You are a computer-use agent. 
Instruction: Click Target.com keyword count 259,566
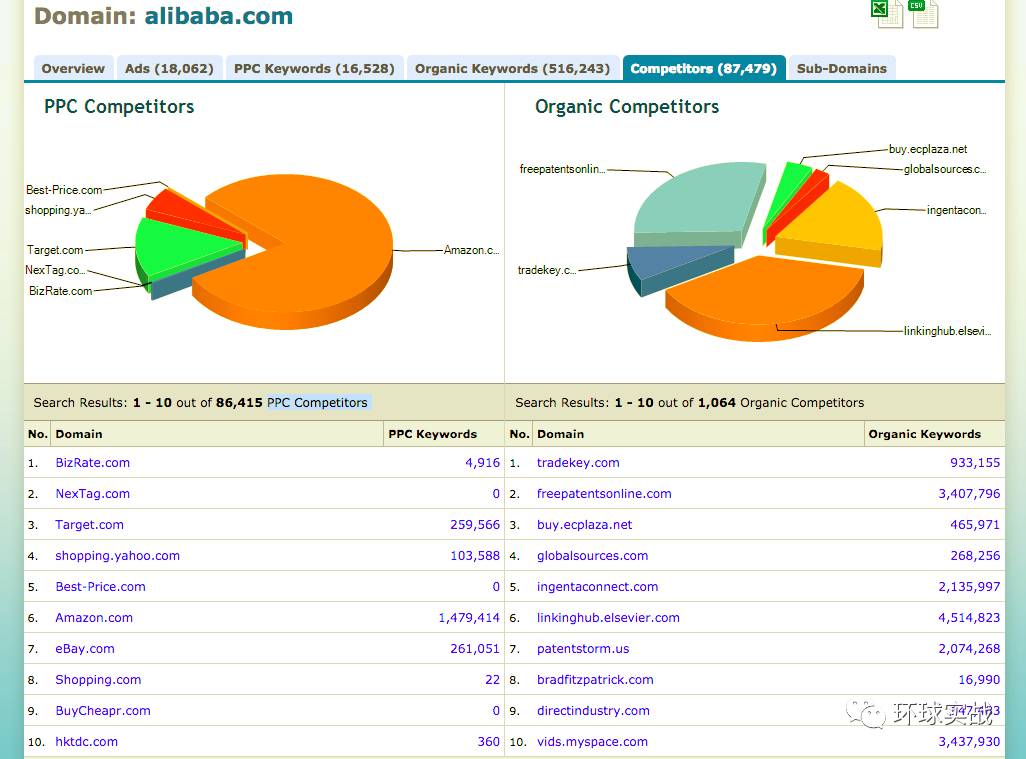(474, 525)
